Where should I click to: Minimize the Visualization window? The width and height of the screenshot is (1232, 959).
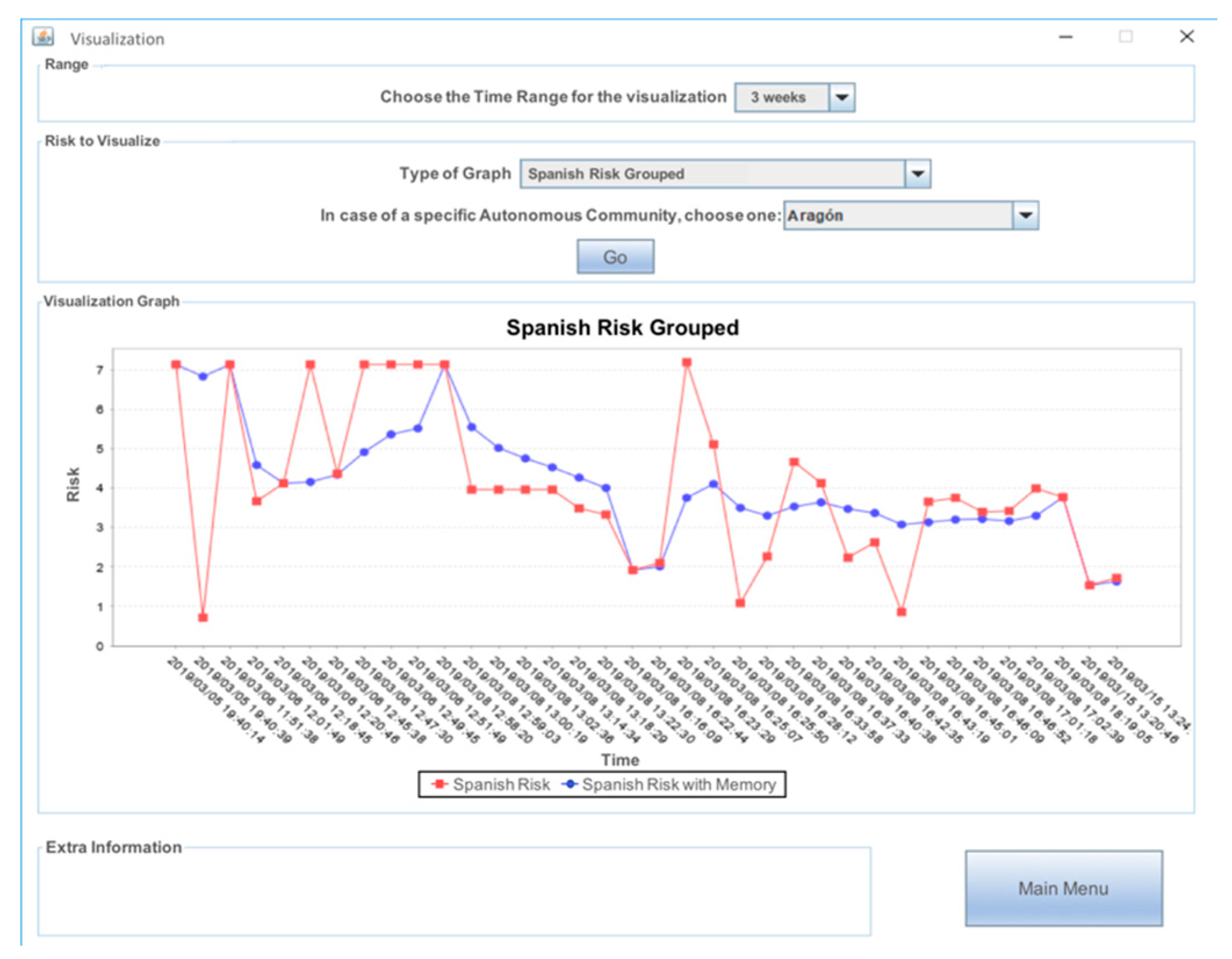(1065, 37)
